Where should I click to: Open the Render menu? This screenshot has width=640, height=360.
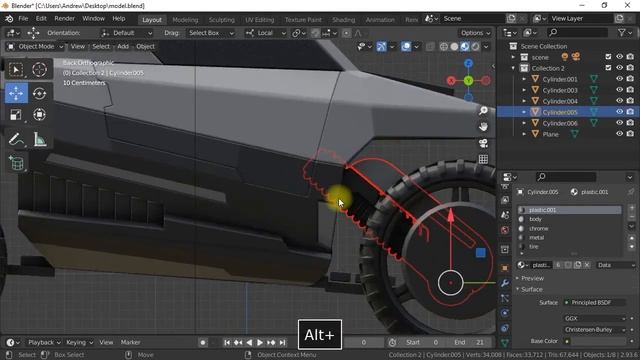[x=64, y=19]
